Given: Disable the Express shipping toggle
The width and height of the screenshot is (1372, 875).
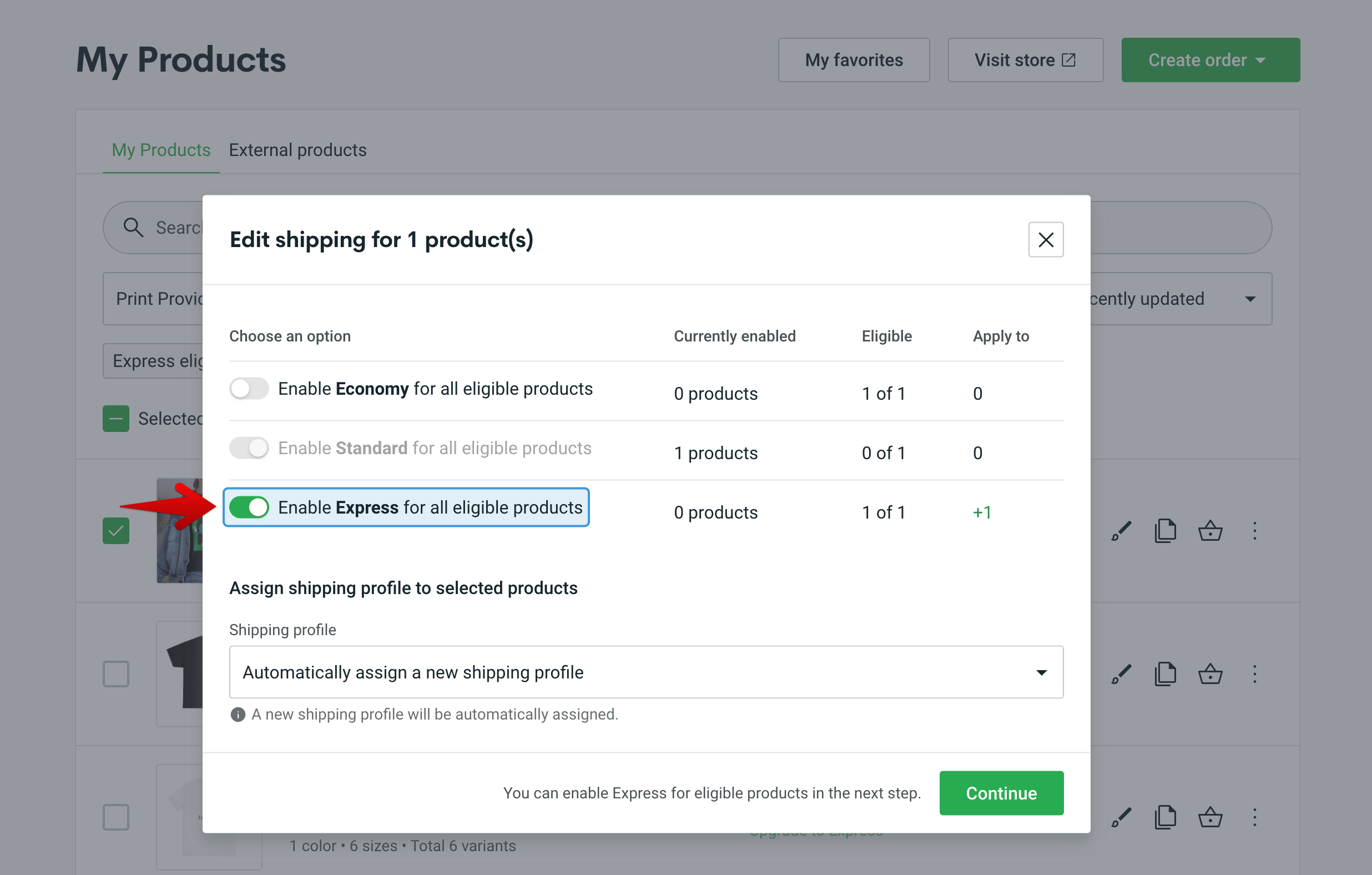Looking at the screenshot, I should click(x=249, y=507).
